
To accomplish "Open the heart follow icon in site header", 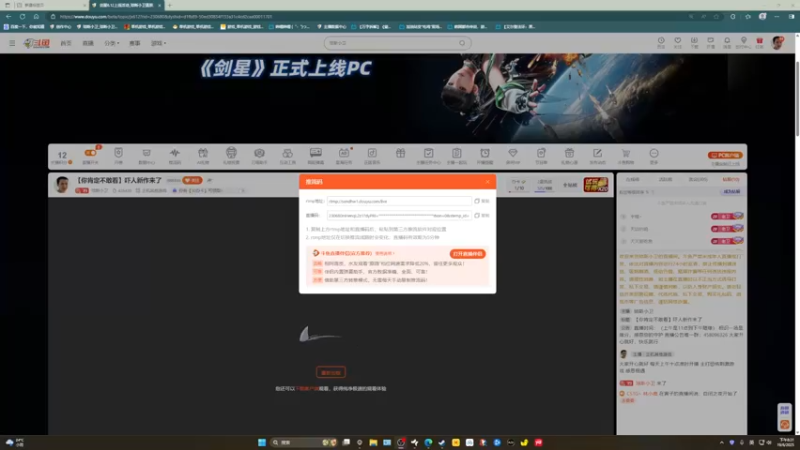I will (x=678, y=42).
